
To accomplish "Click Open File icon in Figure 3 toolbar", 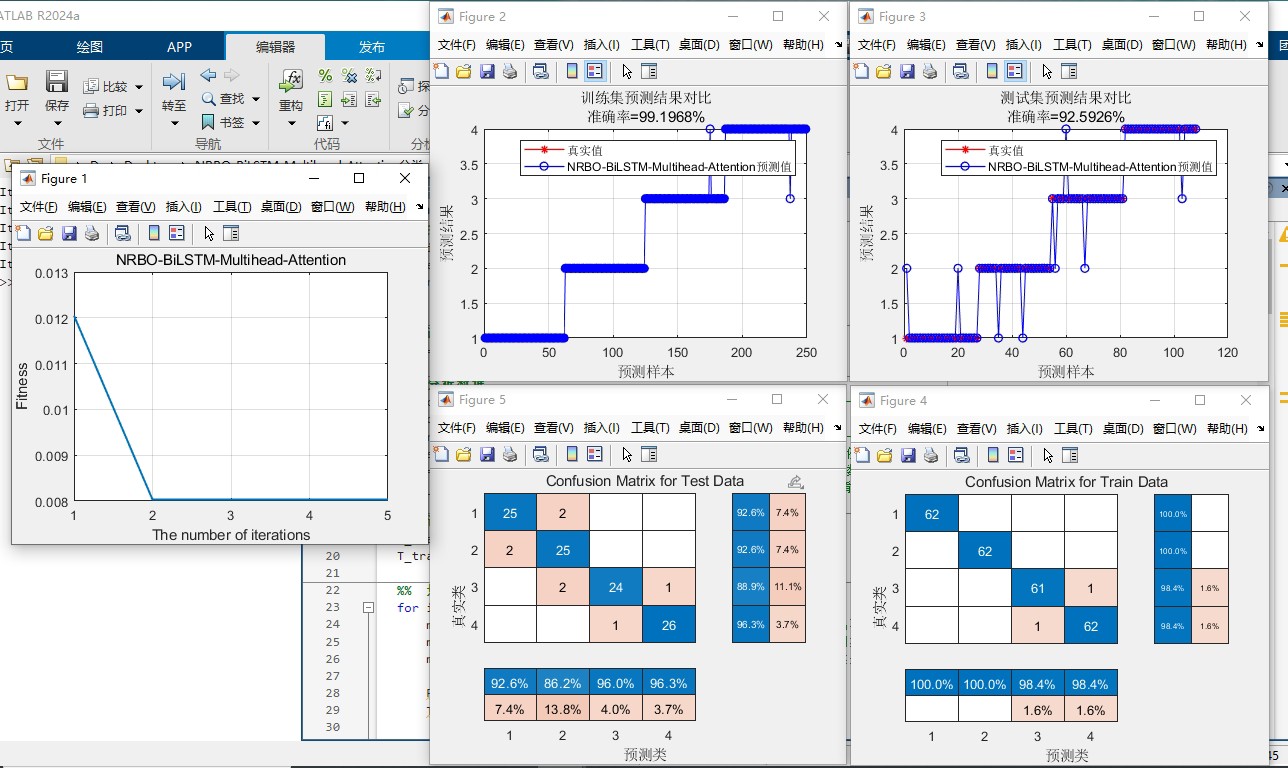I will 884,71.
